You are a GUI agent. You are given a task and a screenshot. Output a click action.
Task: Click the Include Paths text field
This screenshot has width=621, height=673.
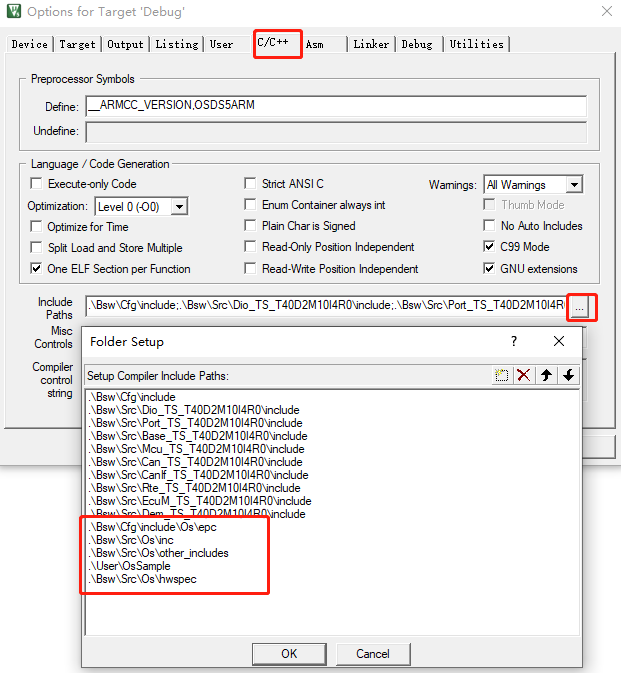[x=326, y=305]
